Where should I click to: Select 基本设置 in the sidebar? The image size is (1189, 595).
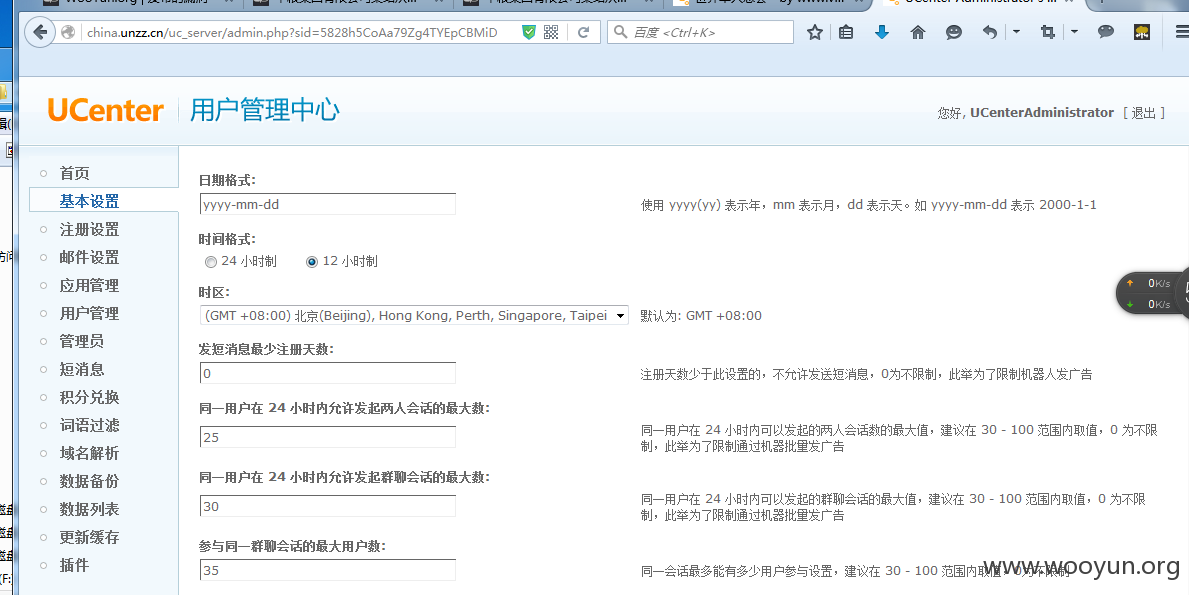click(x=89, y=202)
